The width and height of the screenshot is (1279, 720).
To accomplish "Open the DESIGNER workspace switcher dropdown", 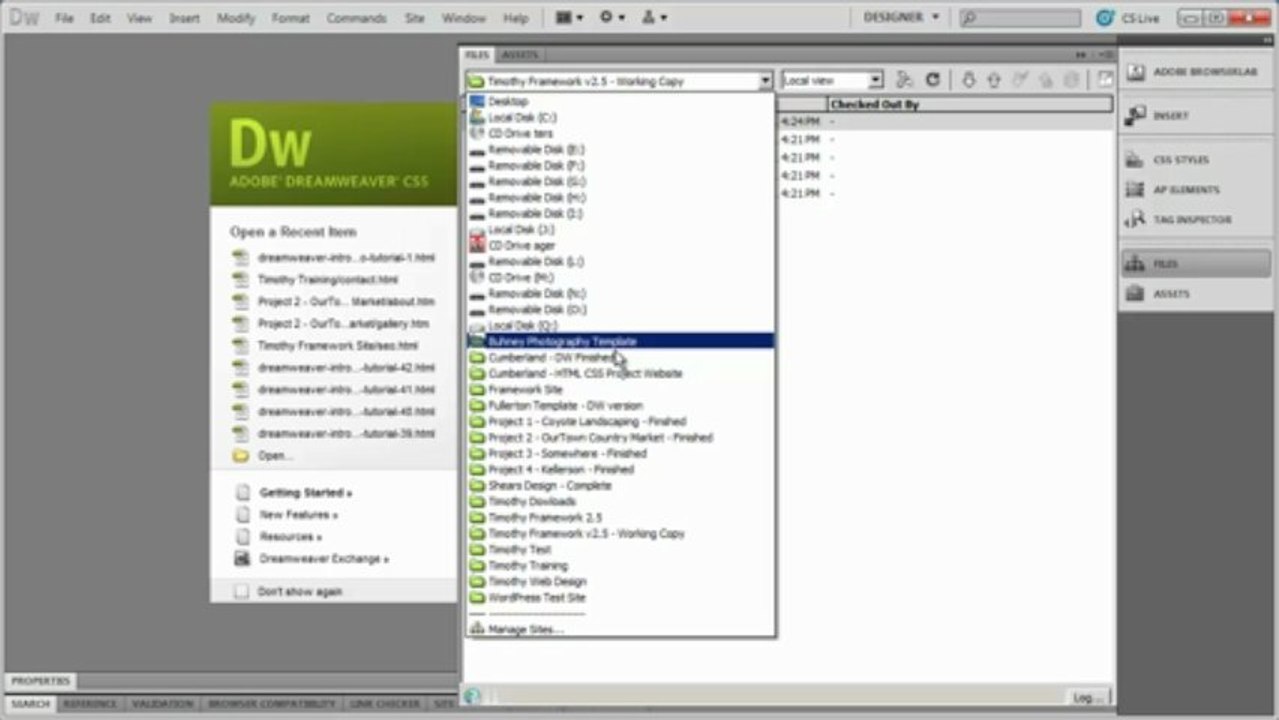I will click(901, 17).
